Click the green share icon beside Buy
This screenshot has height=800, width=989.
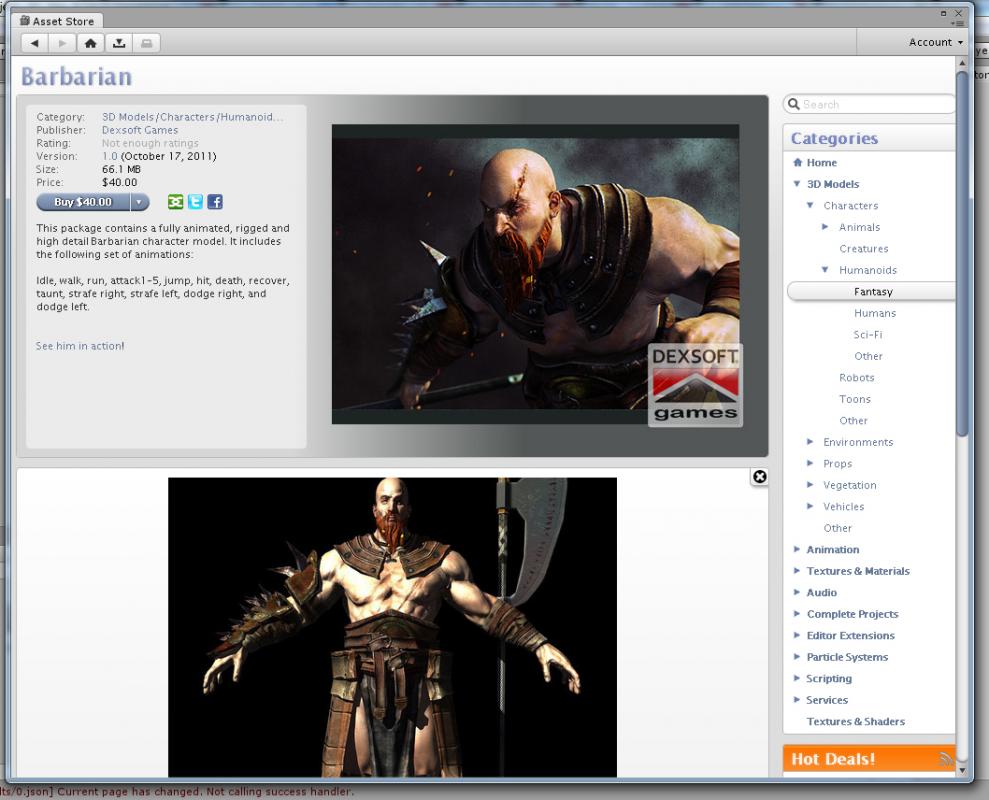click(x=175, y=202)
